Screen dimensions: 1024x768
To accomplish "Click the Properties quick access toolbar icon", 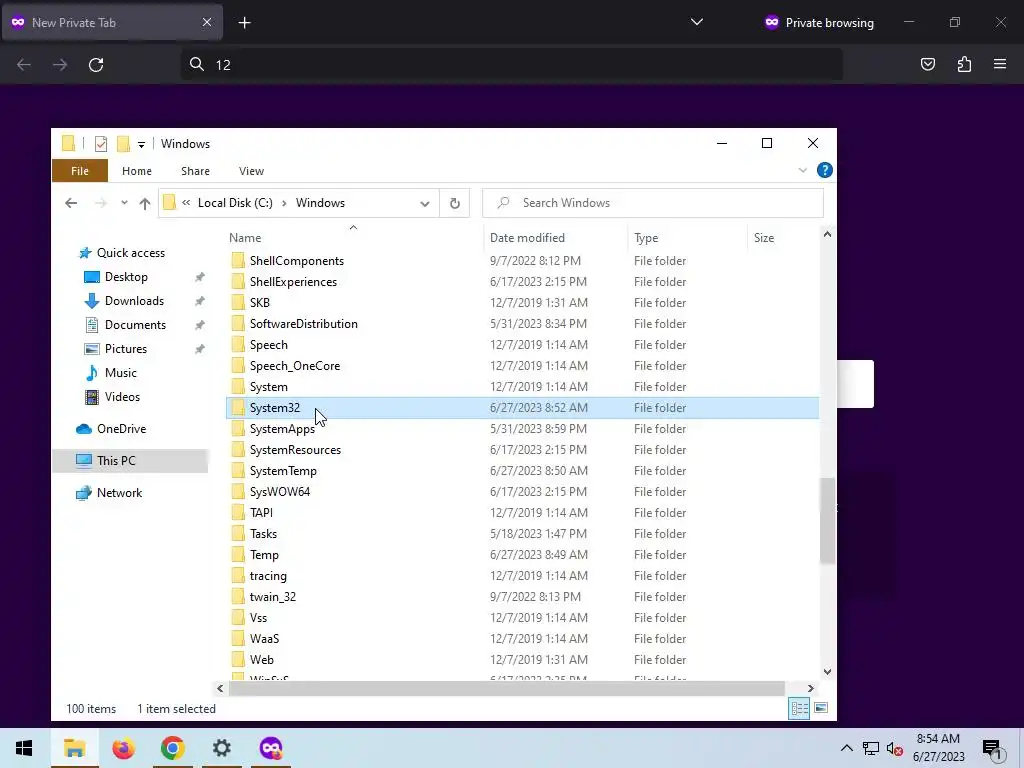I will [x=101, y=144].
